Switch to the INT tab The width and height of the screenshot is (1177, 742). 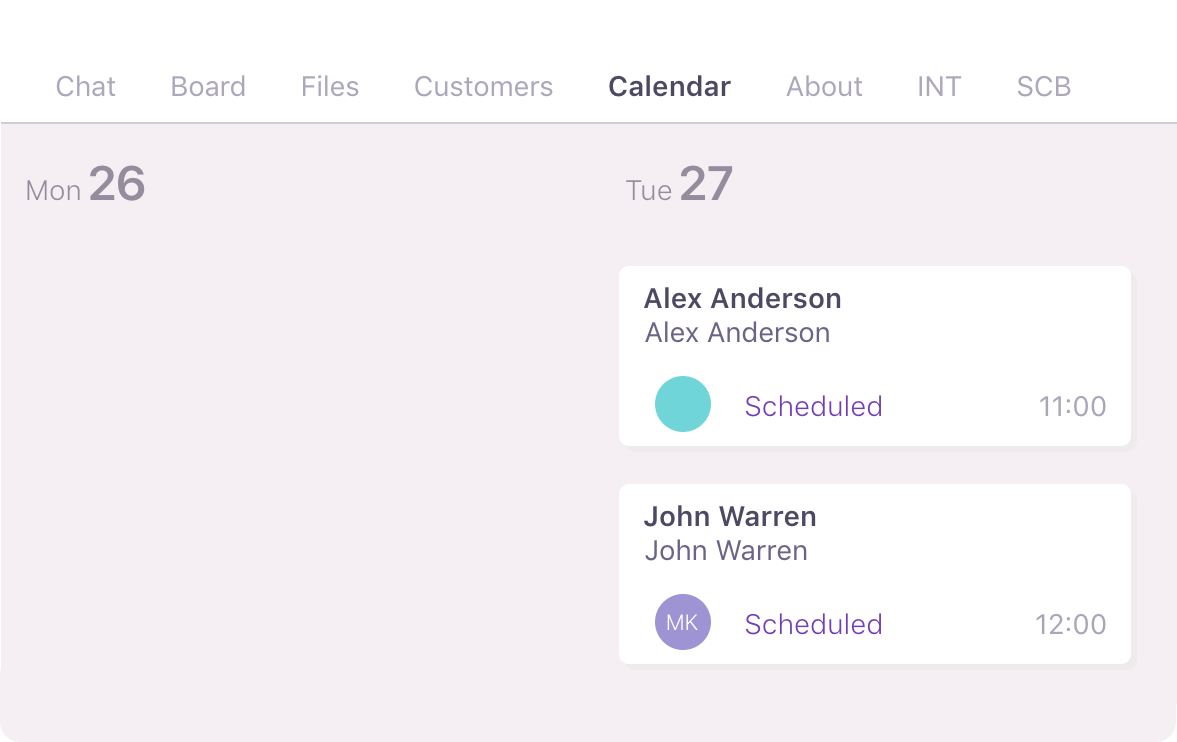click(939, 87)
